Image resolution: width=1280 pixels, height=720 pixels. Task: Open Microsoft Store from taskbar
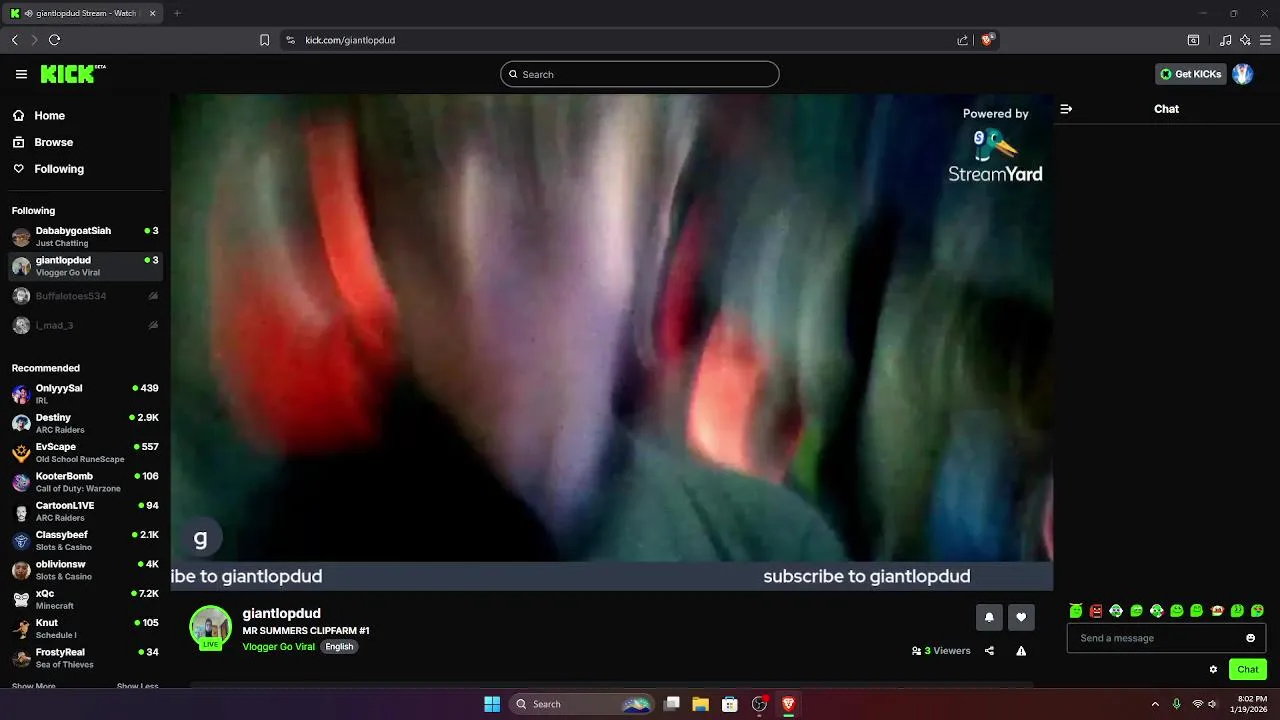[730, 704]
